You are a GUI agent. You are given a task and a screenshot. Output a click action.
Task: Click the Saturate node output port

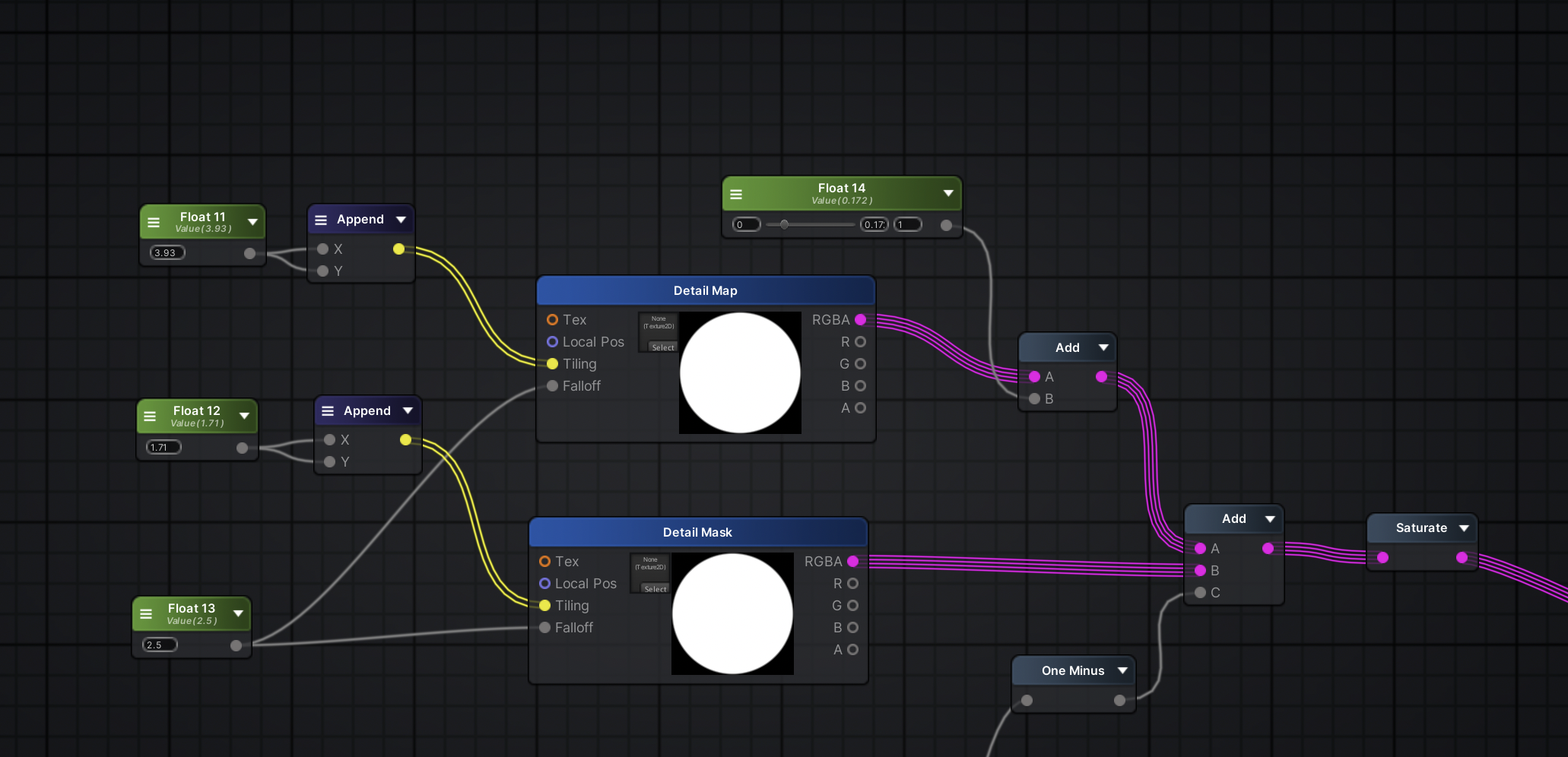point(1462,558)
